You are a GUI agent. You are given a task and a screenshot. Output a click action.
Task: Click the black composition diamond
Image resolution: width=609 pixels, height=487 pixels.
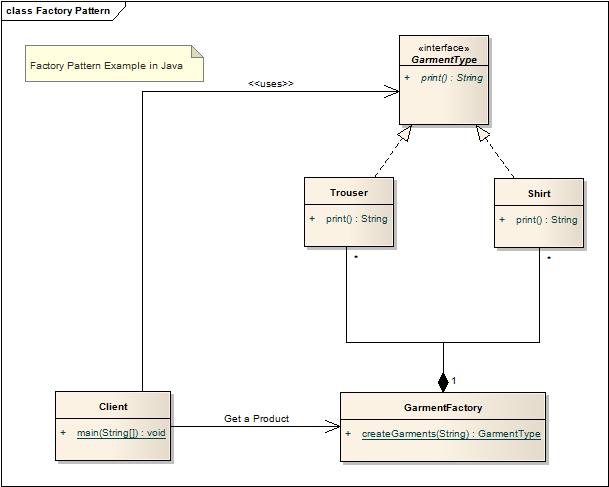point(443,383)
